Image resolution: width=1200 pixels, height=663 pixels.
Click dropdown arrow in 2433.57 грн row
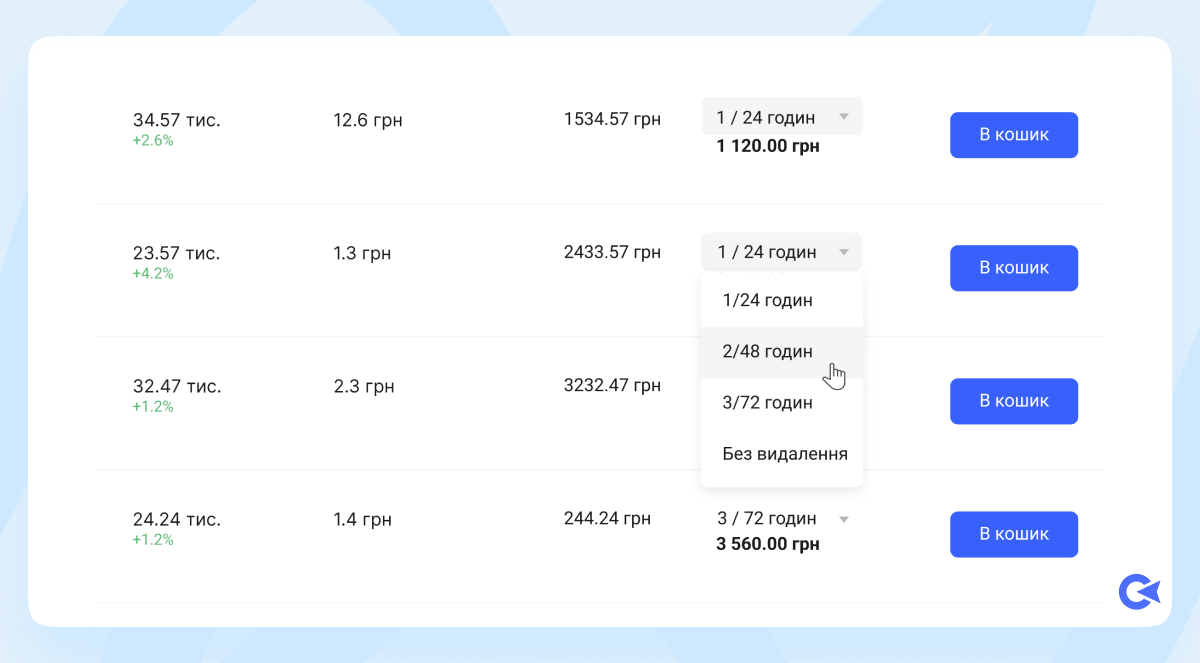point(843,252)
